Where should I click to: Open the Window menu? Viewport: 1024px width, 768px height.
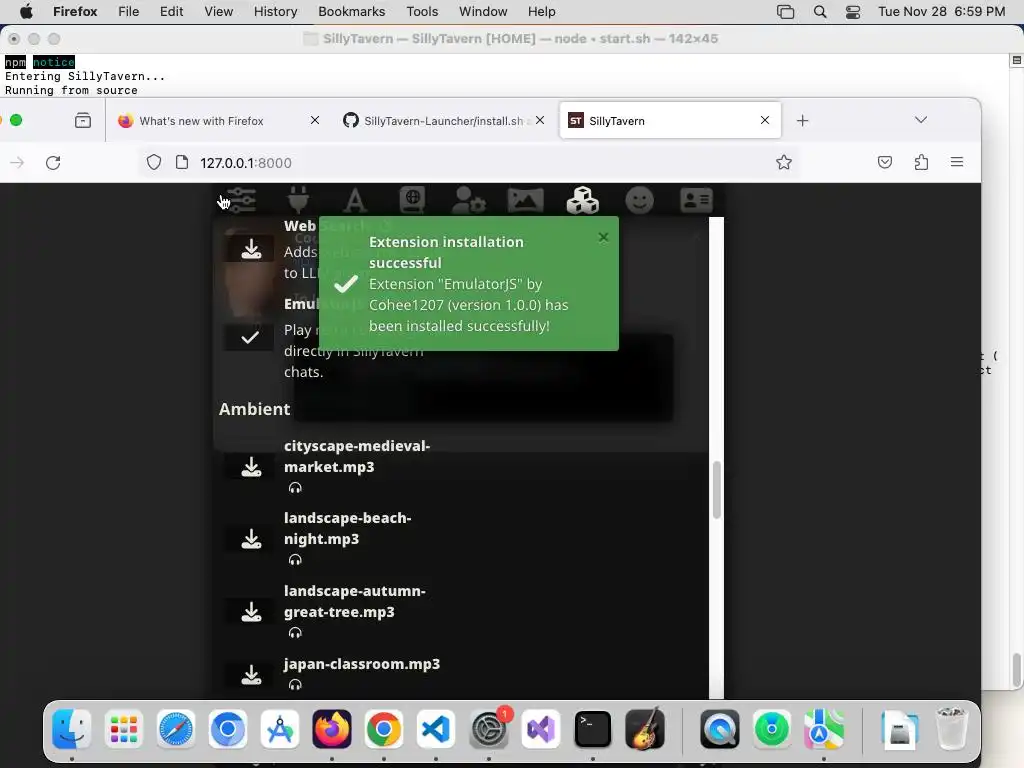pos(483,12)
